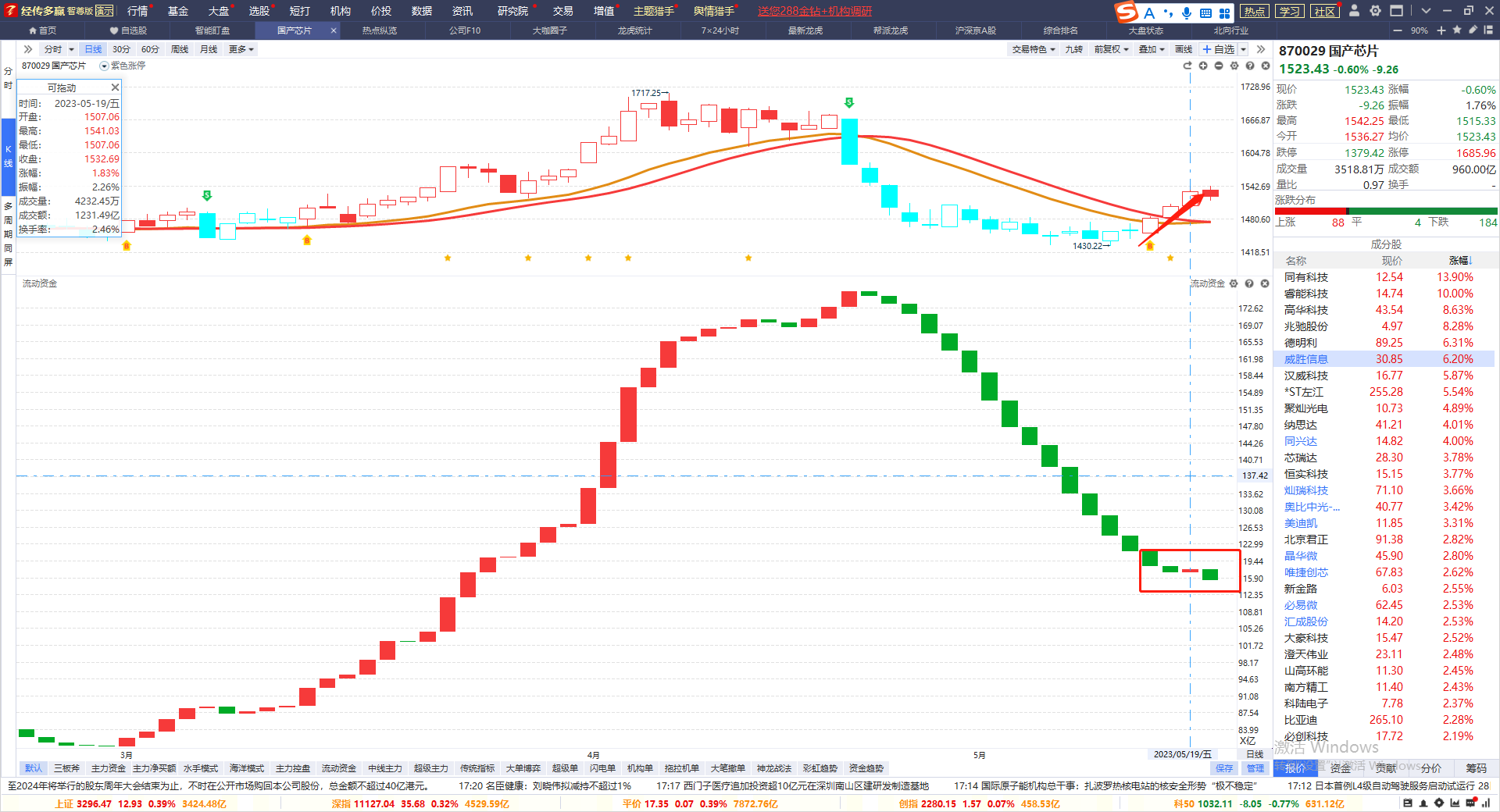Open the 前复权 dropdown

point(1112,49)
